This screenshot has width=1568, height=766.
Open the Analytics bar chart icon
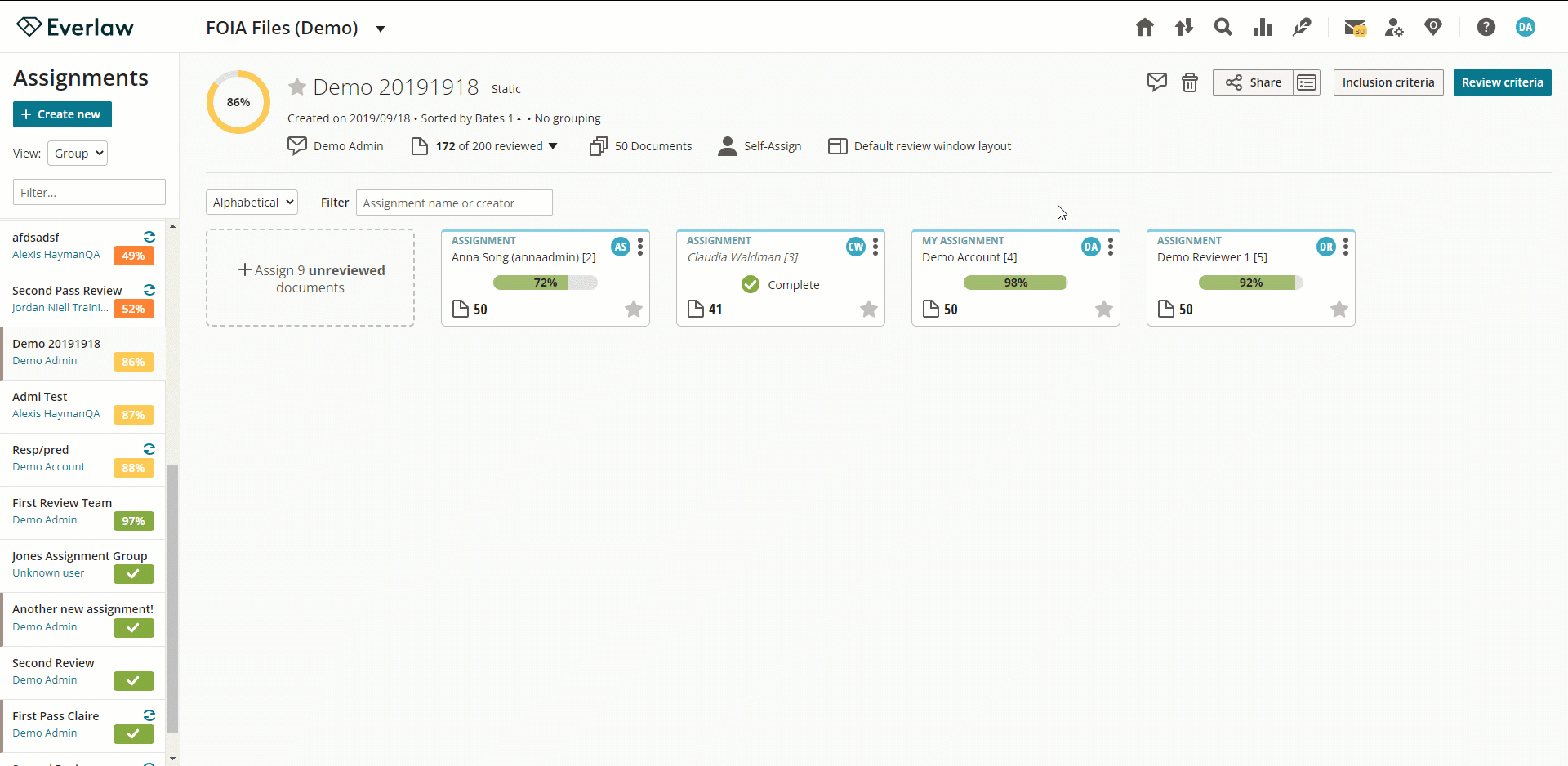click(x=1263, y=28)
